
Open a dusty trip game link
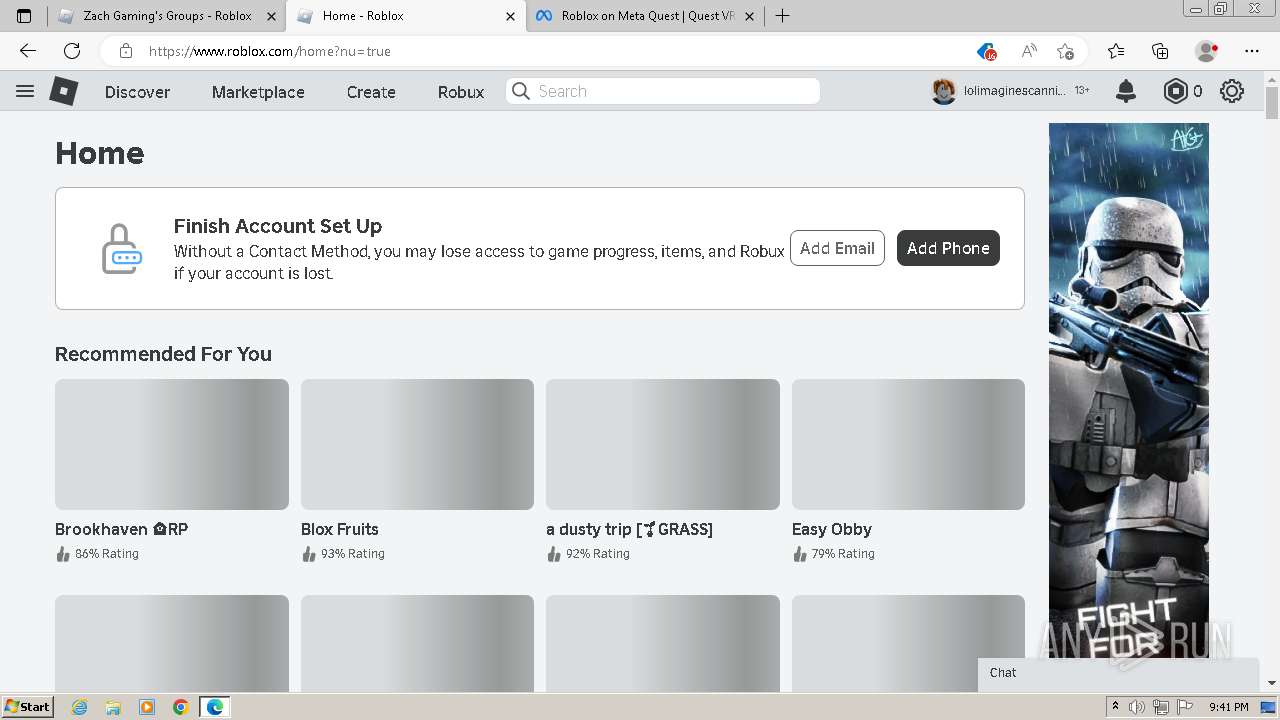(629, 529)
